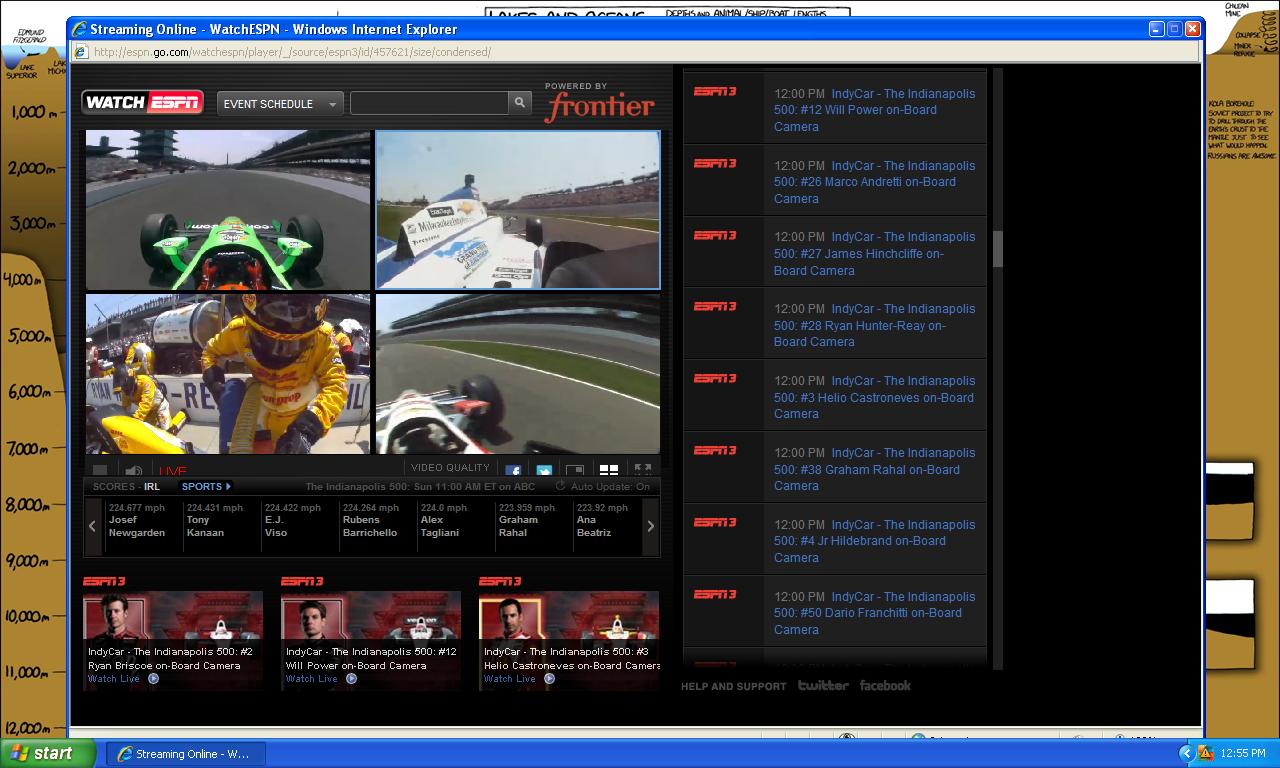Open the #38 Graham Rahal on-Board Camera link
This screenshot has height=768, width=1280.
tap(874, 469)
